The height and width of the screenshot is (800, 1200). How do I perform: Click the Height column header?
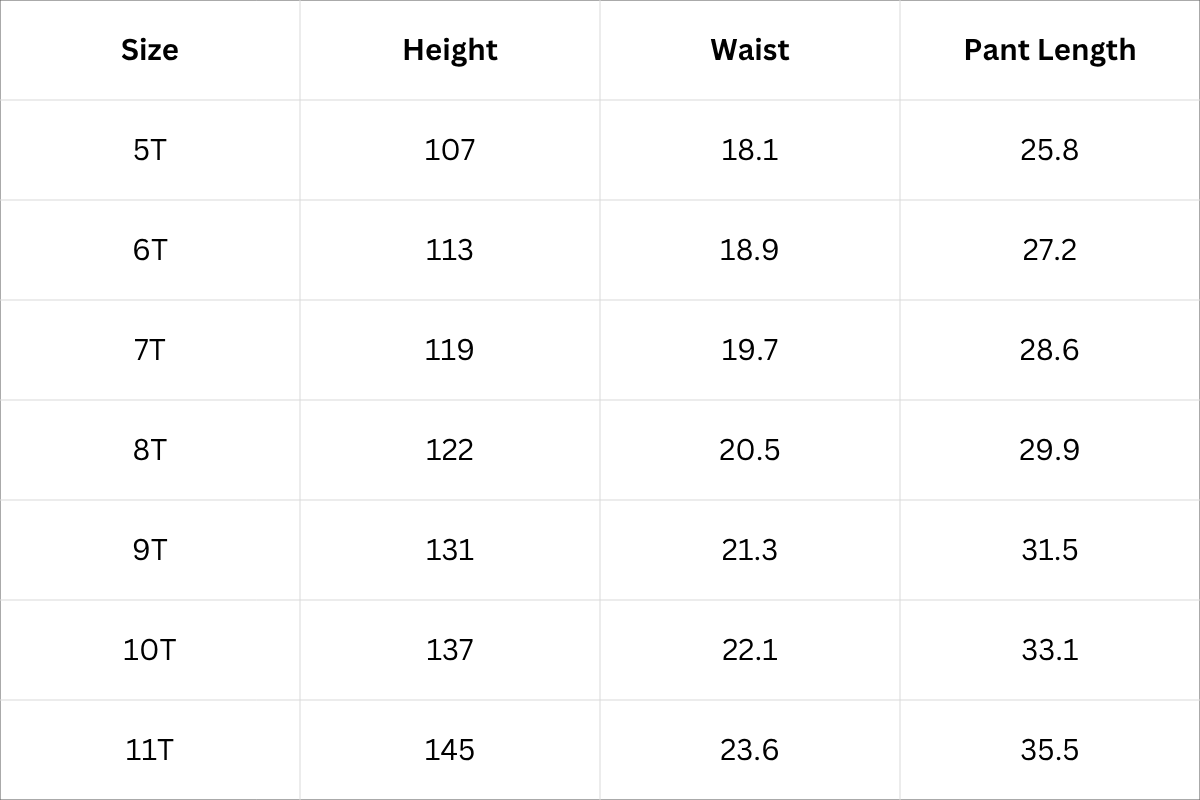(450, 50)
